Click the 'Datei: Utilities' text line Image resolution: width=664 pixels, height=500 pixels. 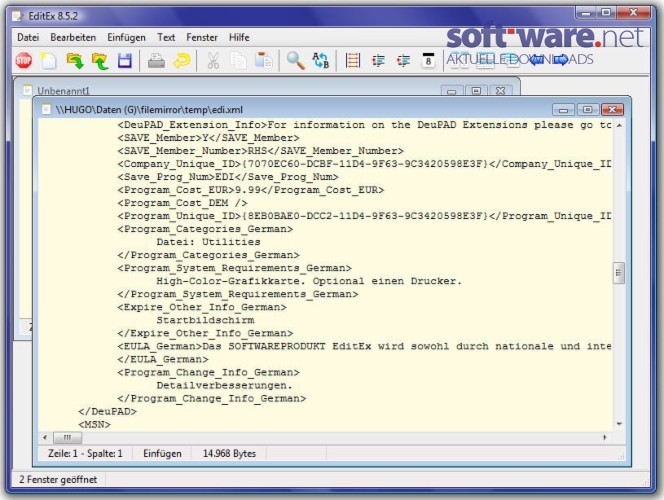click(208, 242)
